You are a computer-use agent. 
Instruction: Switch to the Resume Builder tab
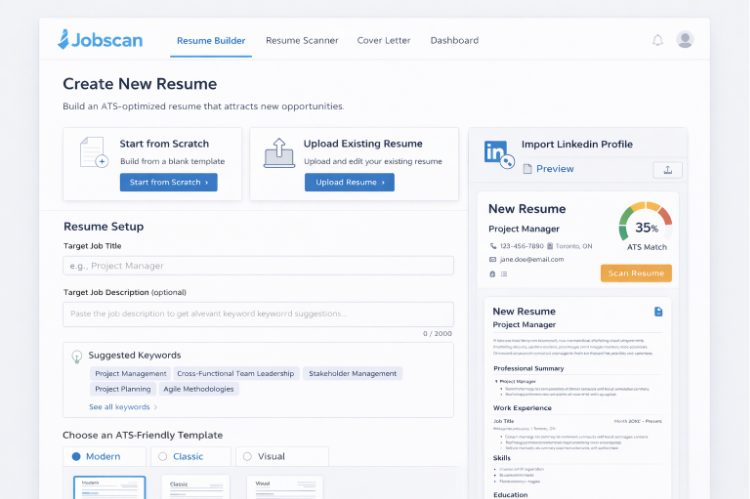211,41
